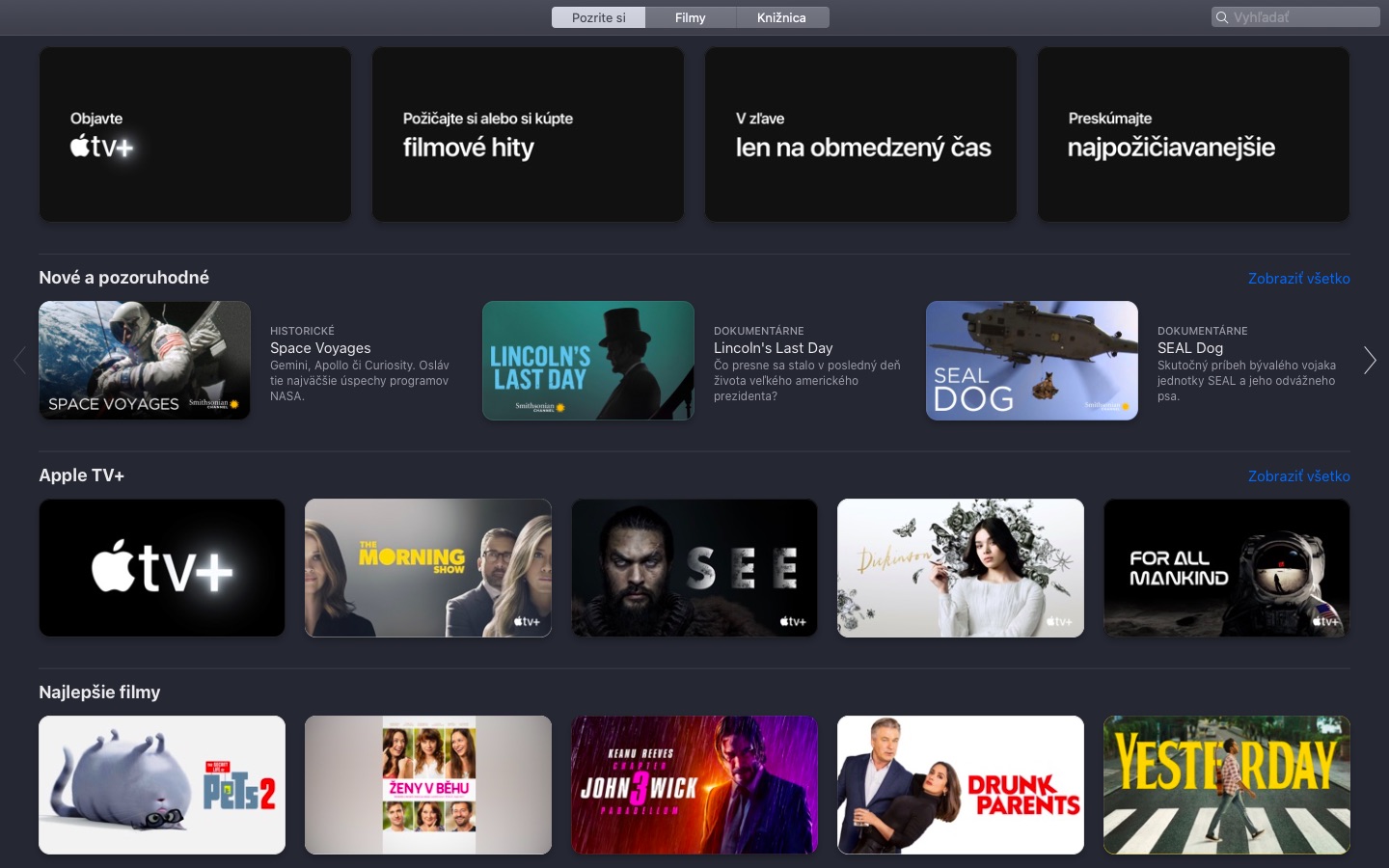
Task: Click the Nové a pozoruhodné heading
Action: pyautogui.click(x=123, y=278)
